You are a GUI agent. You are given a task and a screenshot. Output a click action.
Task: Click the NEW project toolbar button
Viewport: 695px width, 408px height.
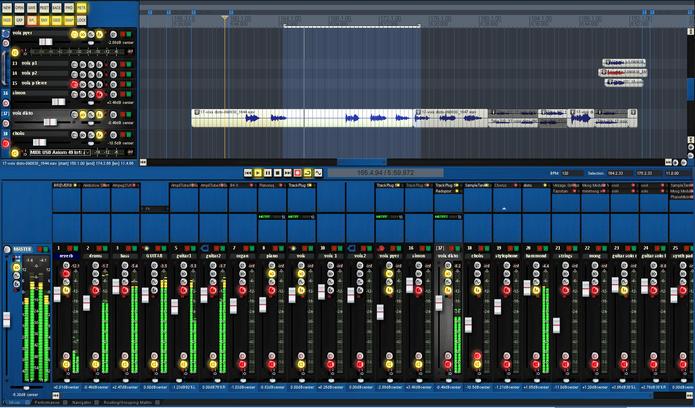6,6
